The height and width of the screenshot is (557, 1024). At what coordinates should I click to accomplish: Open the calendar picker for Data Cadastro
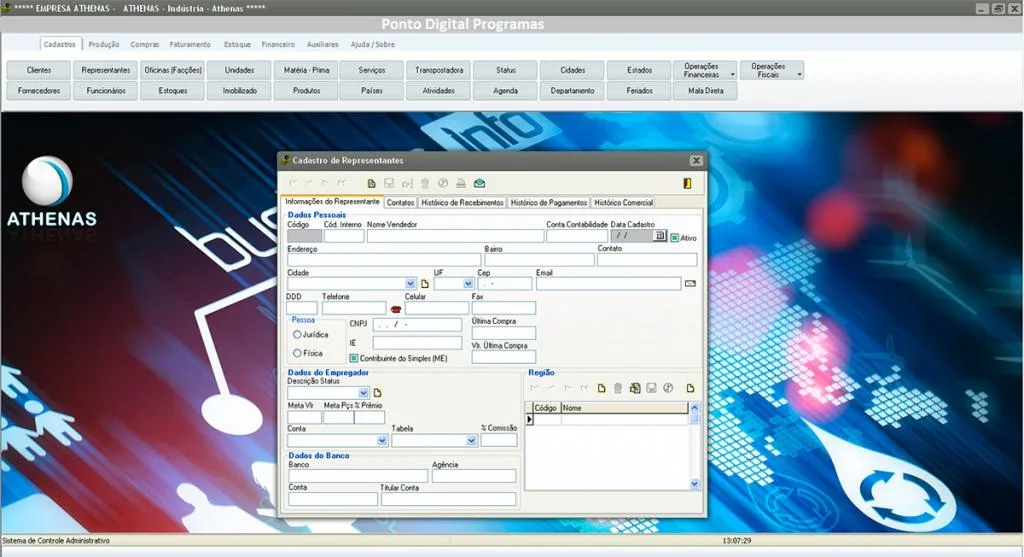point(660,236)
